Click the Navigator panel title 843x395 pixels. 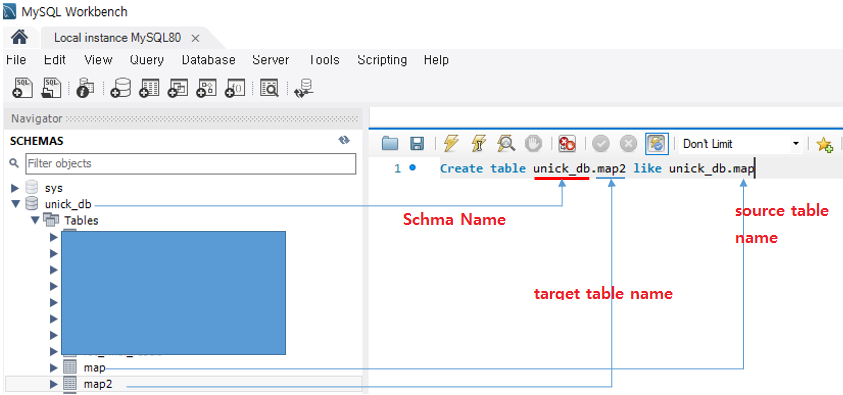click(37, 118)
